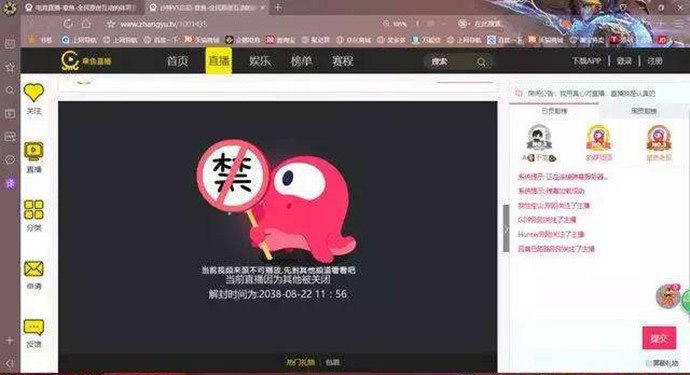Viewport: 690px width, 375px height.
Task: Click the refresh icon beside the address bar
Action: pos(68,24)
